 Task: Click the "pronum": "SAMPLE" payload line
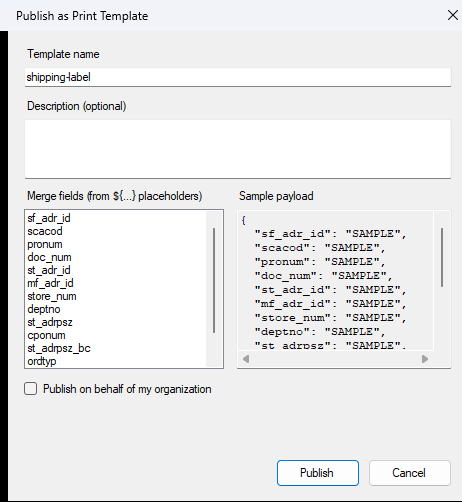pos(320,262)
